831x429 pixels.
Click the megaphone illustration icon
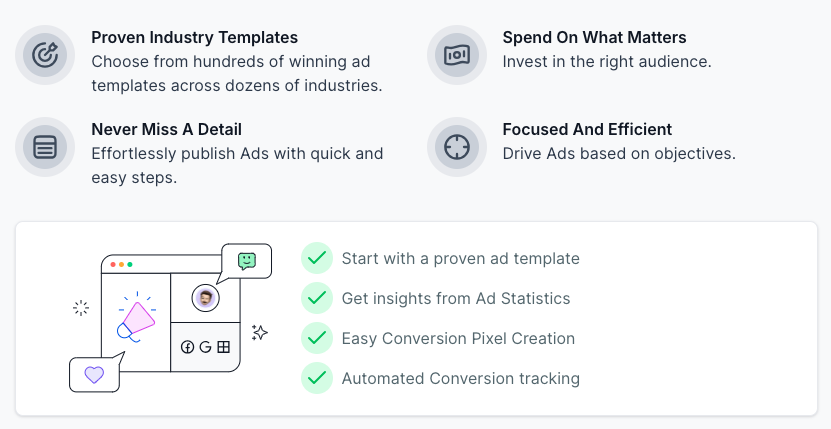[136, 317]
